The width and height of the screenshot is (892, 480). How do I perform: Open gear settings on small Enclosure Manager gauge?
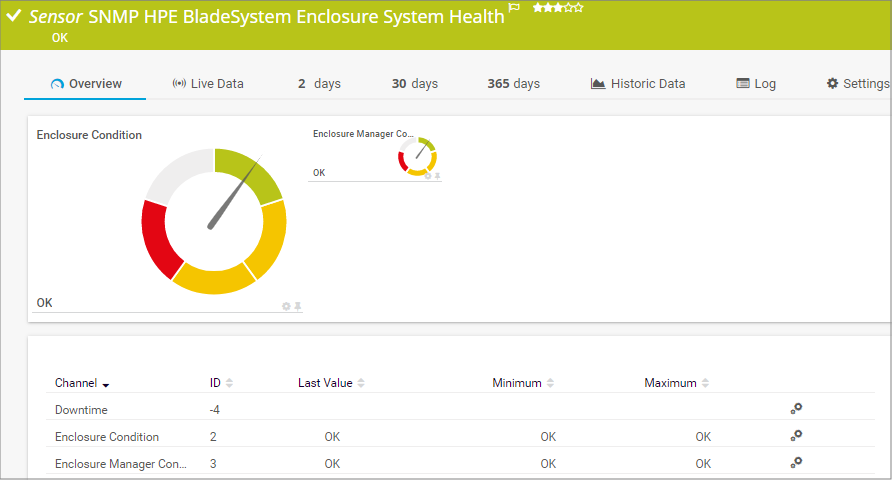click(428, 176)
